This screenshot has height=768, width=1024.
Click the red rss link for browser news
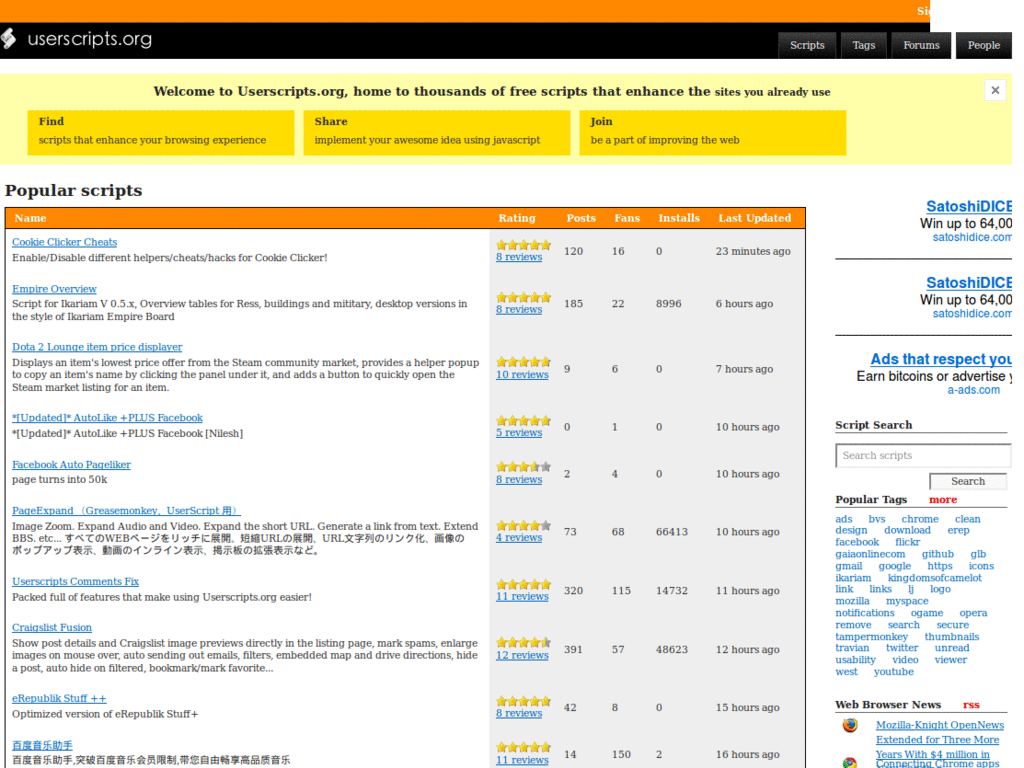[971, 705]
